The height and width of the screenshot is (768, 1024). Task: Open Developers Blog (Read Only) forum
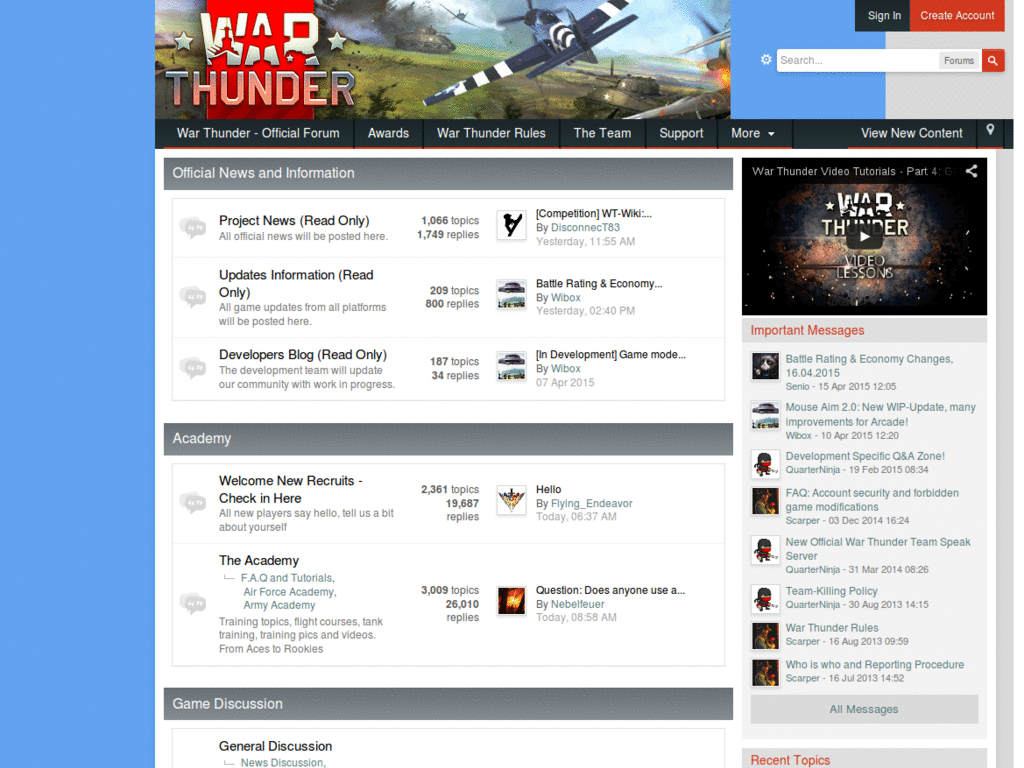[x=303, y=355]
